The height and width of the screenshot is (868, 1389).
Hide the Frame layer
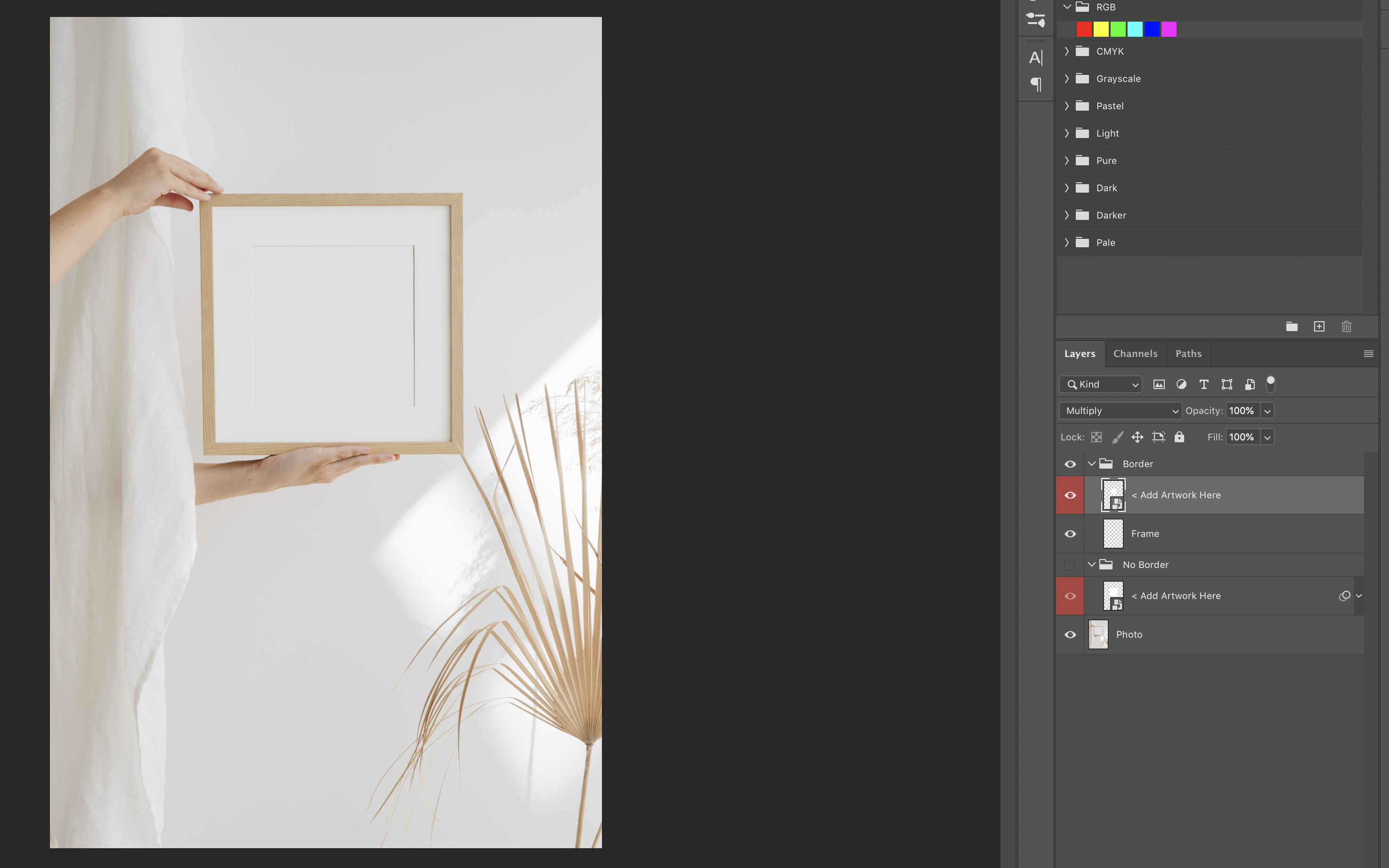coord(1070,534)
